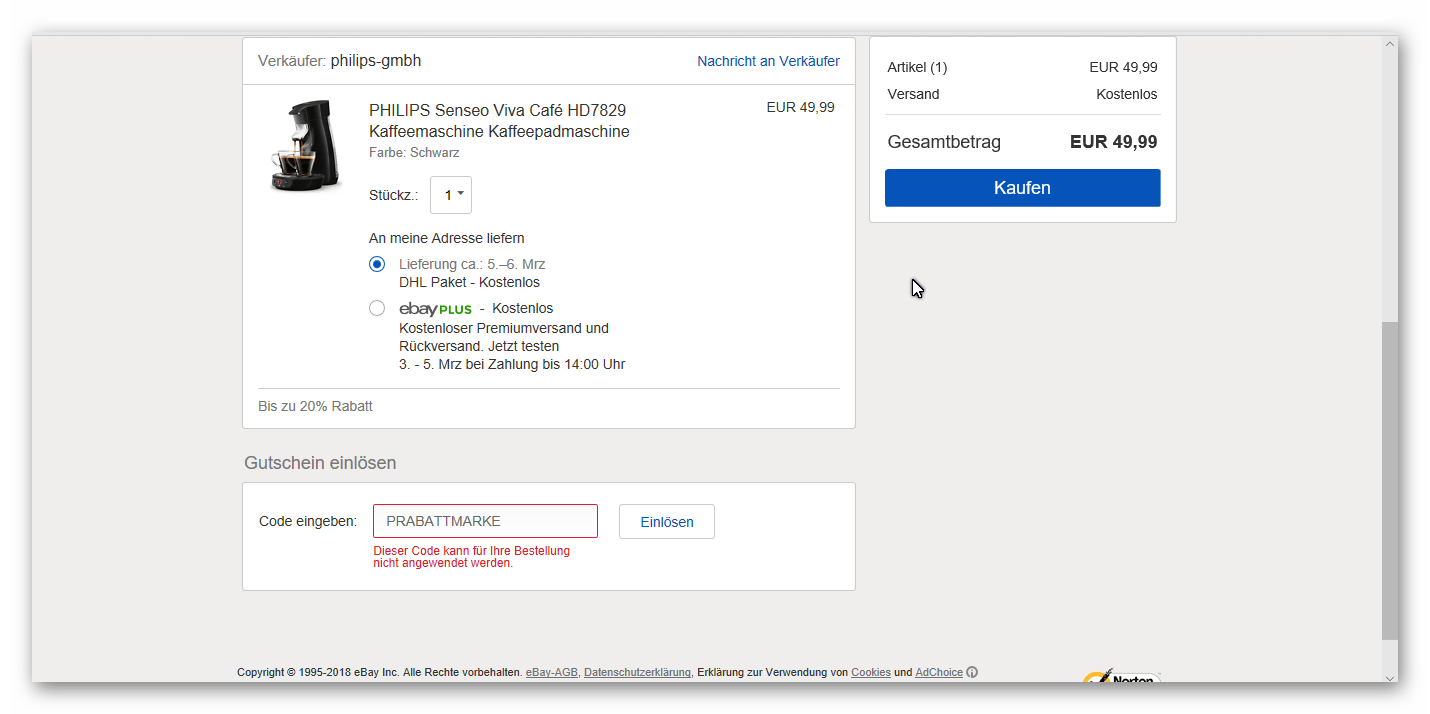Click the Kaufen button
Image resolution: width=1430 pixels, height=714 pixels.
pyautogui.click(x=1022, y=188)
